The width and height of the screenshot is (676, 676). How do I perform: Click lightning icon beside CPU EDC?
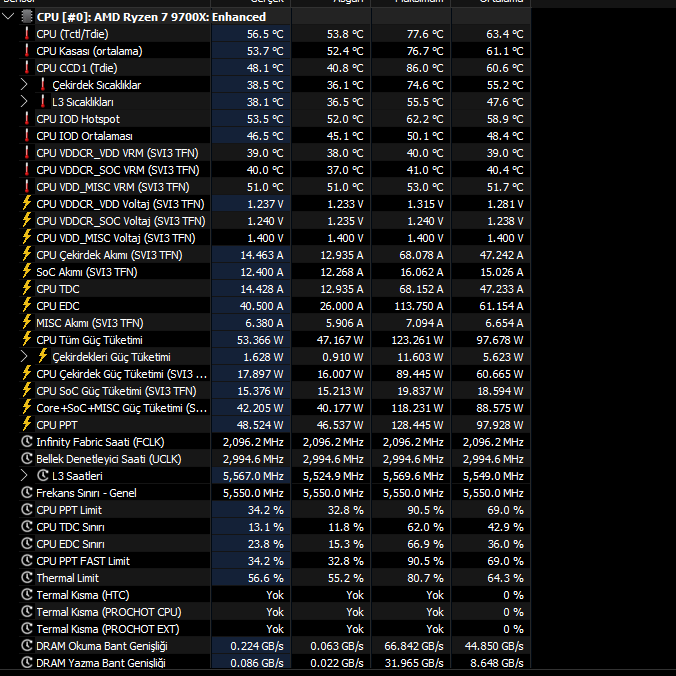pyautogui.click(x=27, y=306)
